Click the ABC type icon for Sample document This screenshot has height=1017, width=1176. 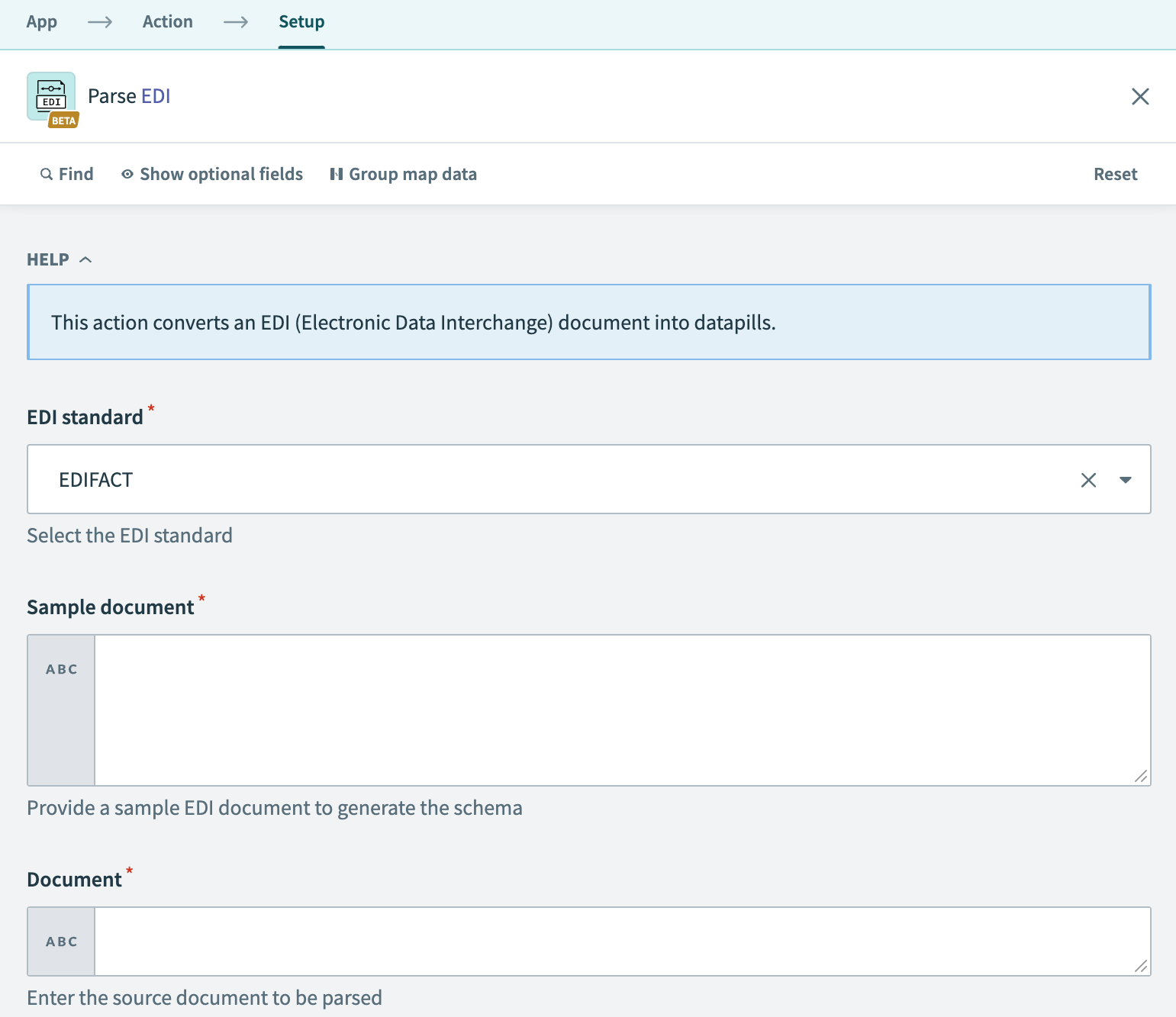click(62, 669)
